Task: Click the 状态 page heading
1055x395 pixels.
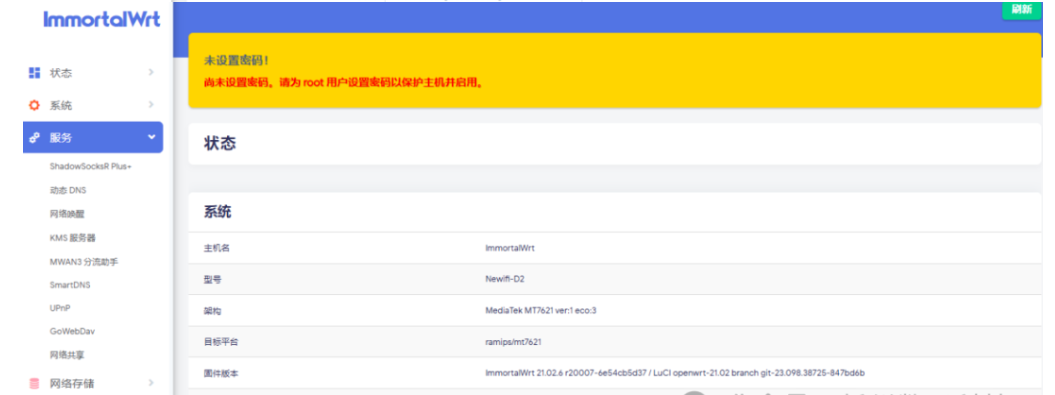Action: (219, 143)
